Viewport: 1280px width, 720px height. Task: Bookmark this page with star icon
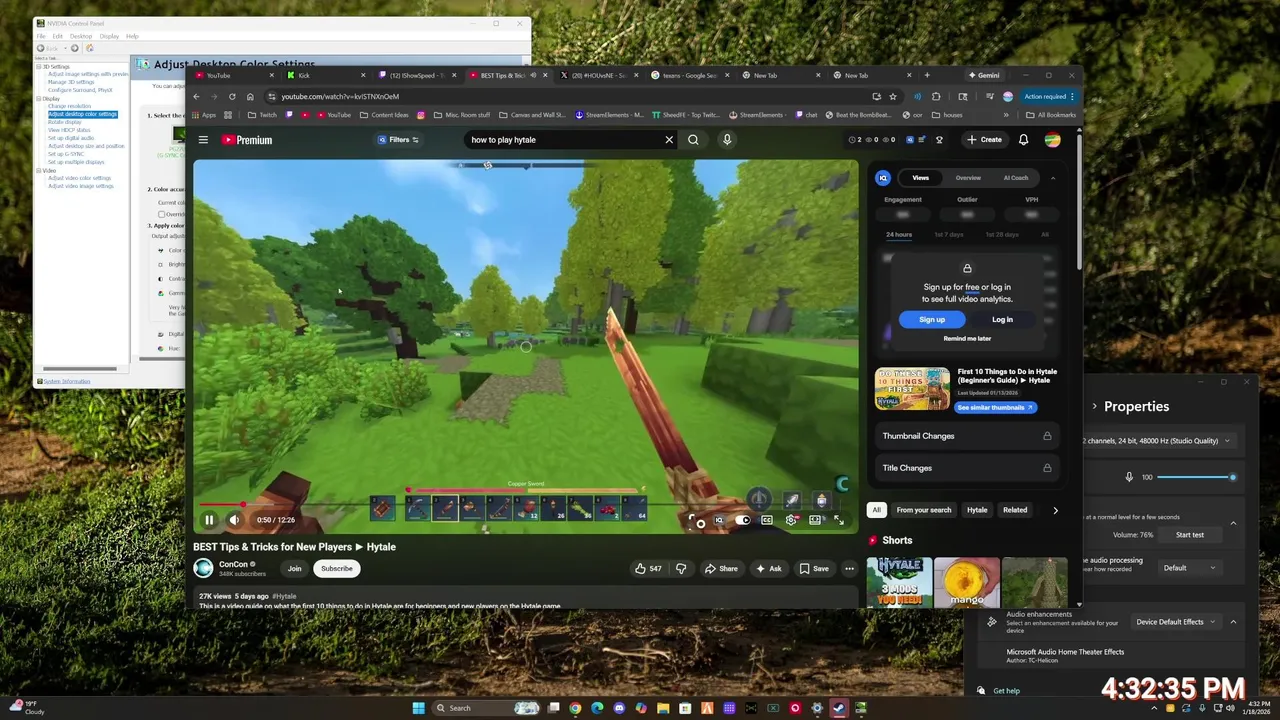[893, 96]
